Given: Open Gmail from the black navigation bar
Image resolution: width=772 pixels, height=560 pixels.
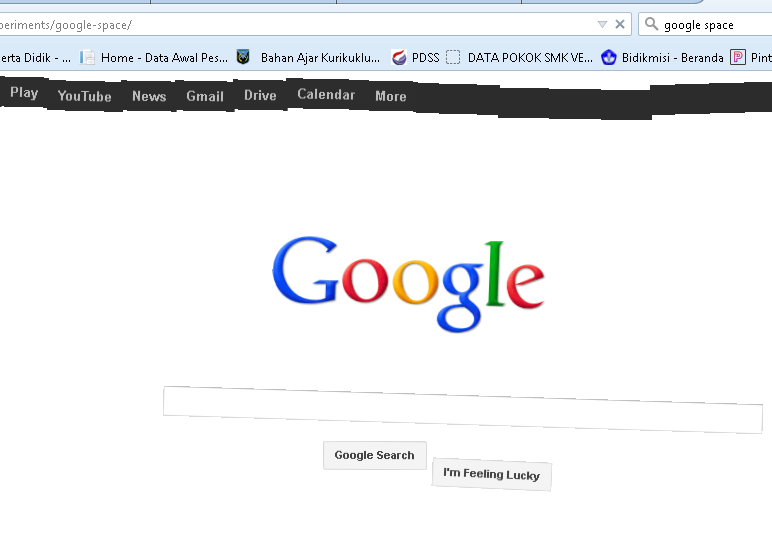Looking at the screenshot, I should pos(205,96).
